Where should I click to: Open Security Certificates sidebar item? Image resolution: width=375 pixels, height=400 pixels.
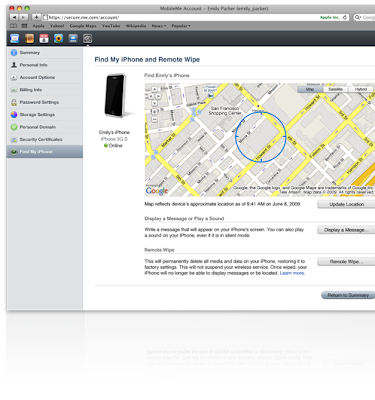pyautogui.click(x=45, y=139)
